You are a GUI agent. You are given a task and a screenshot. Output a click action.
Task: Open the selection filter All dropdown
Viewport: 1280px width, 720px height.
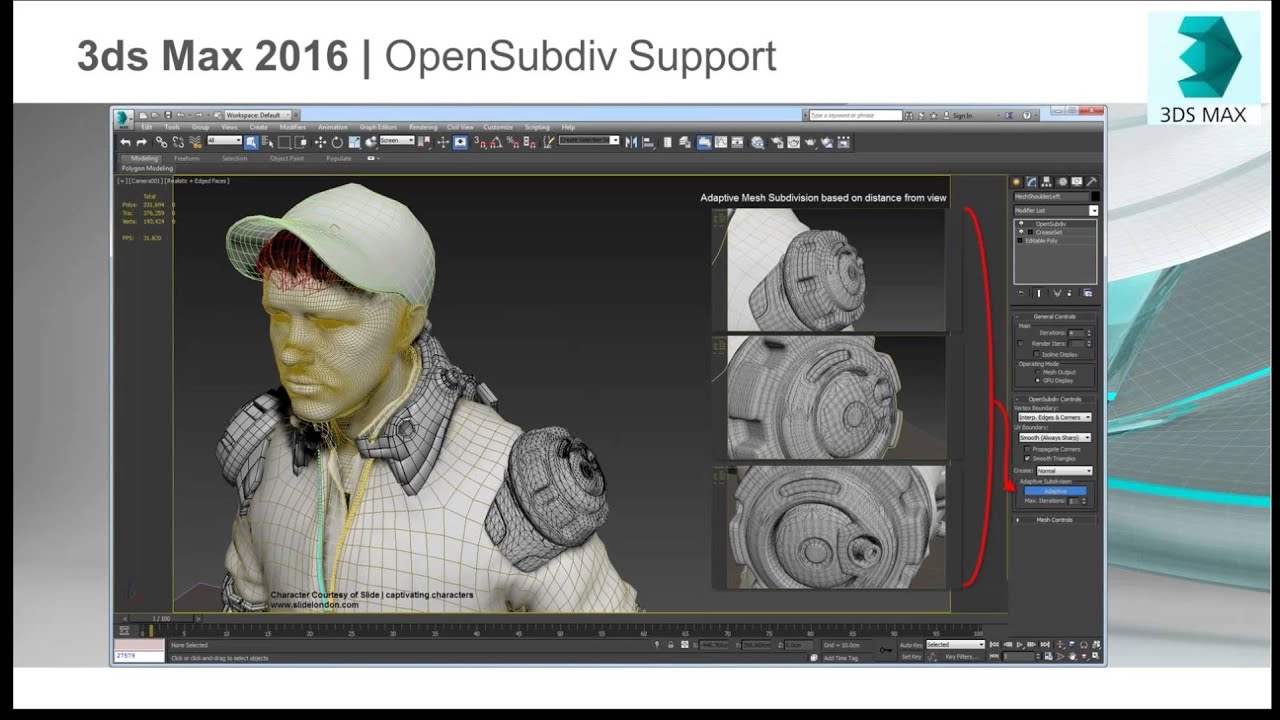click(225, 140)
